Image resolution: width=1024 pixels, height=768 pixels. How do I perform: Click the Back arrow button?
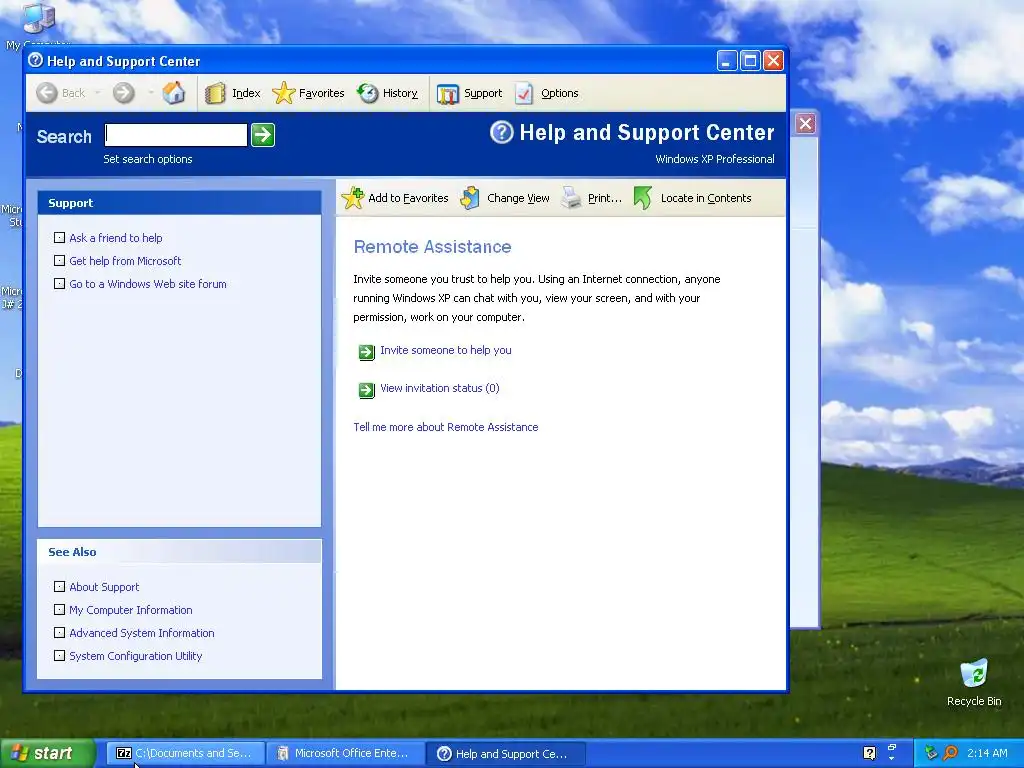click(47, 93)
